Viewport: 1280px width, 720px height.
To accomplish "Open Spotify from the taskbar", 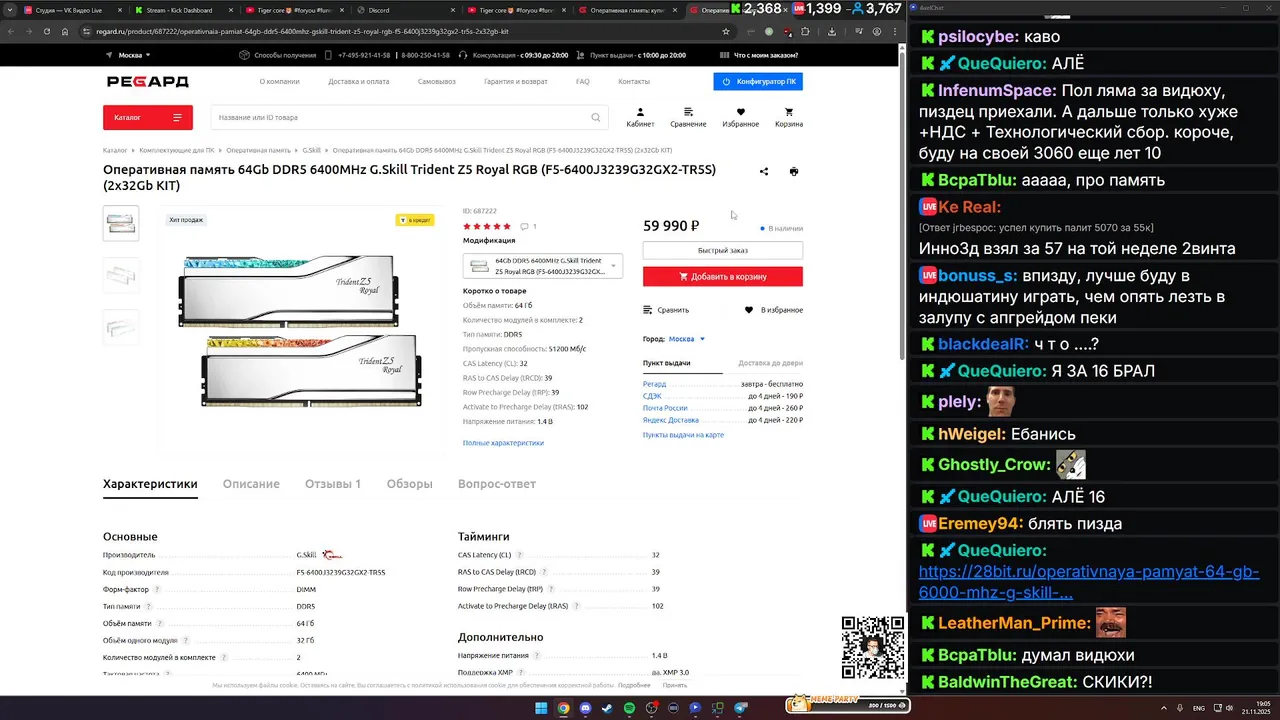I will tap(630, 708).
